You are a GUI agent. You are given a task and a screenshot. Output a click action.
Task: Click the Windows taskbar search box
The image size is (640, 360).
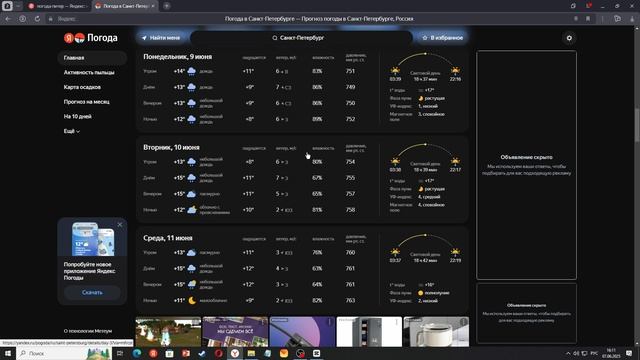click(64, 353)
